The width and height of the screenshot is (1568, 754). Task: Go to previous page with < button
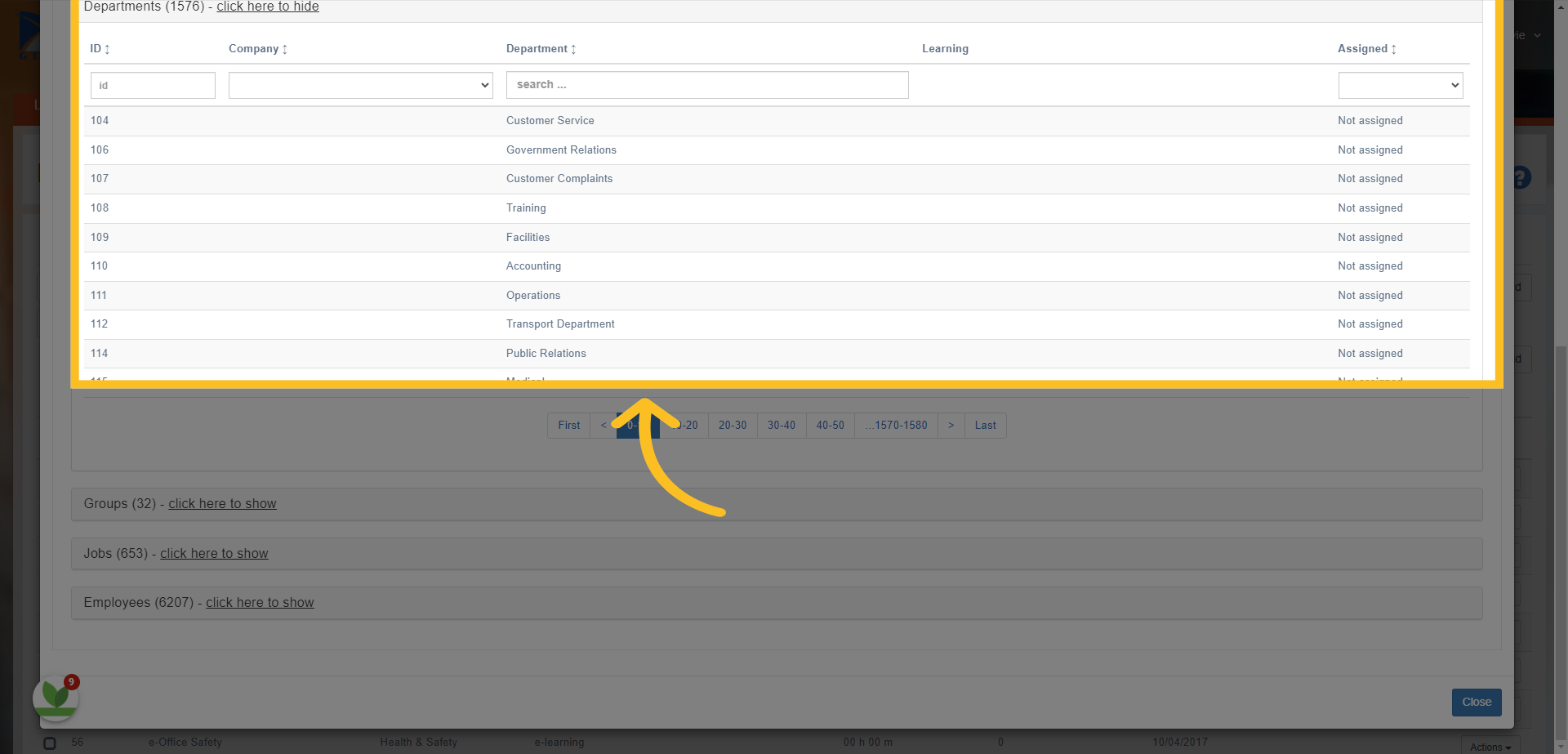604,426
